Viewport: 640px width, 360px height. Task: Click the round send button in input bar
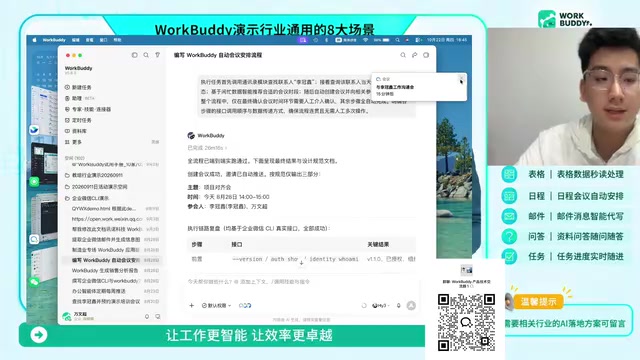(x=411, y=305)
